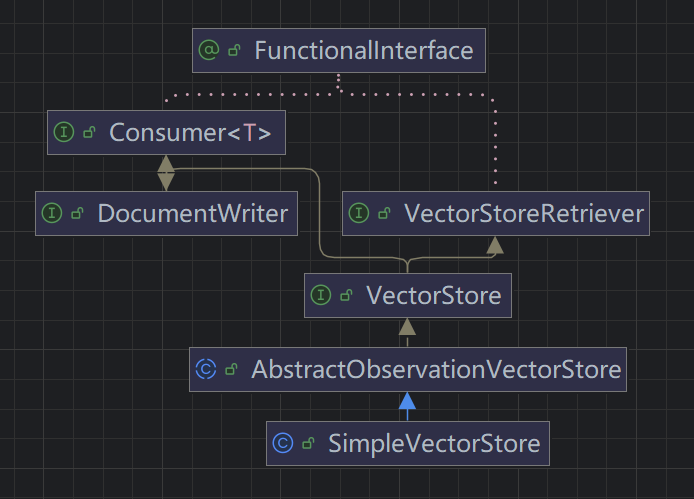Click the public lock icon on VectorStoreRetriever

pyautogui.click(x=384, y=214)
